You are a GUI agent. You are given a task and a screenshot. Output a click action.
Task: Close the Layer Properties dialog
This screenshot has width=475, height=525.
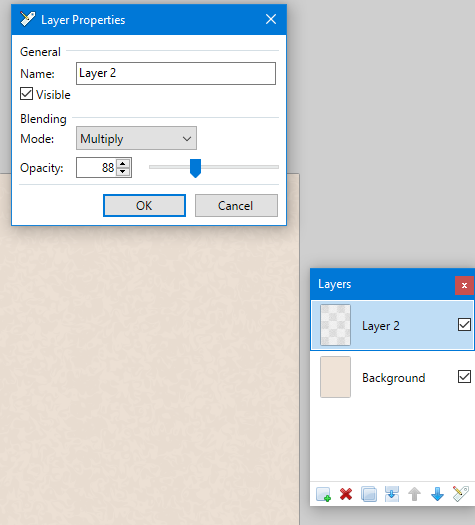click(x=271, y=19)
